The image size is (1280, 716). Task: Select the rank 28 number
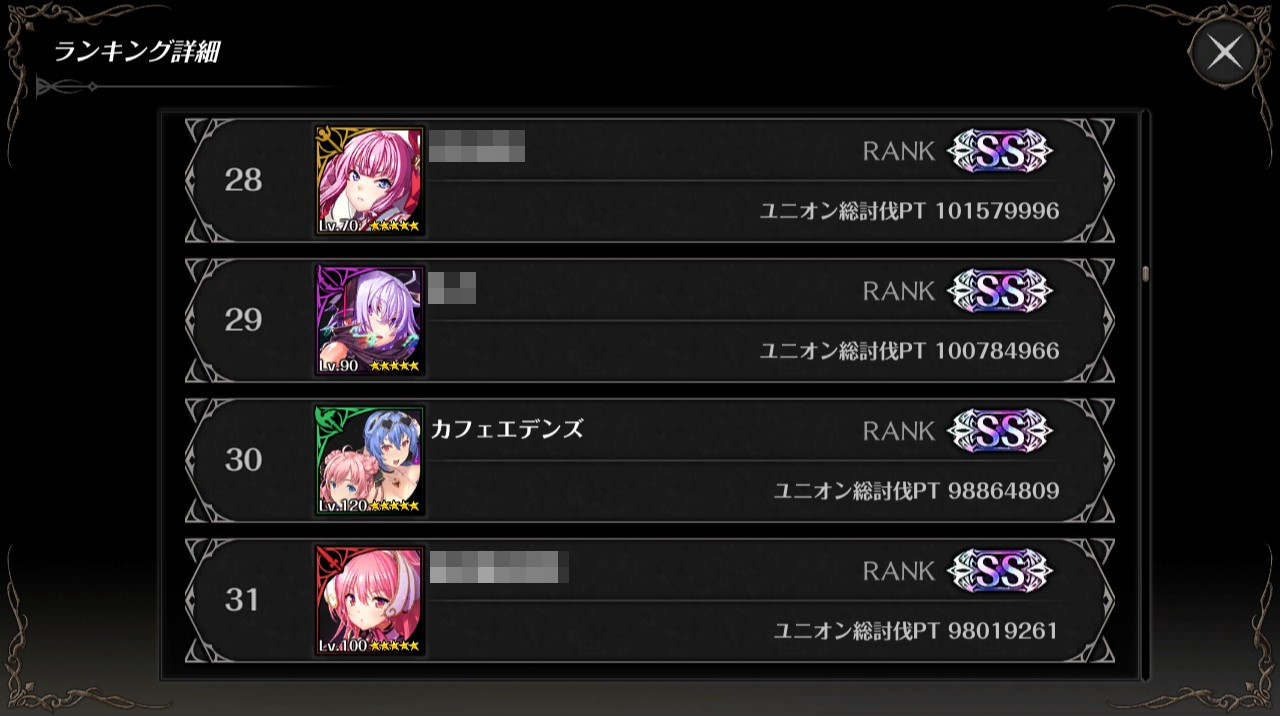tap(243, 180)
